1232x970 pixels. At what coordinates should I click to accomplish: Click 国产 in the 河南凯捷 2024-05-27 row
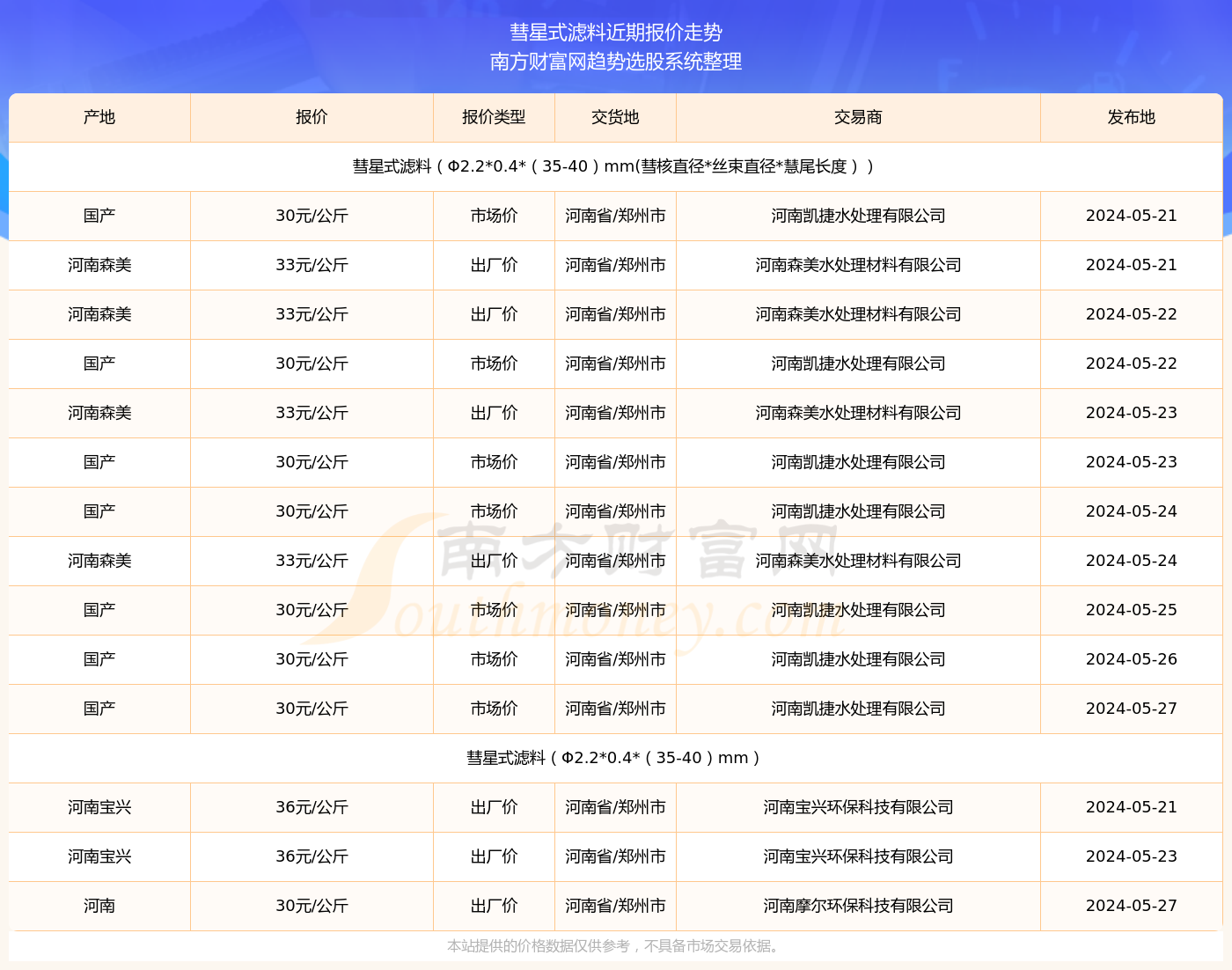tap(99, 709)
